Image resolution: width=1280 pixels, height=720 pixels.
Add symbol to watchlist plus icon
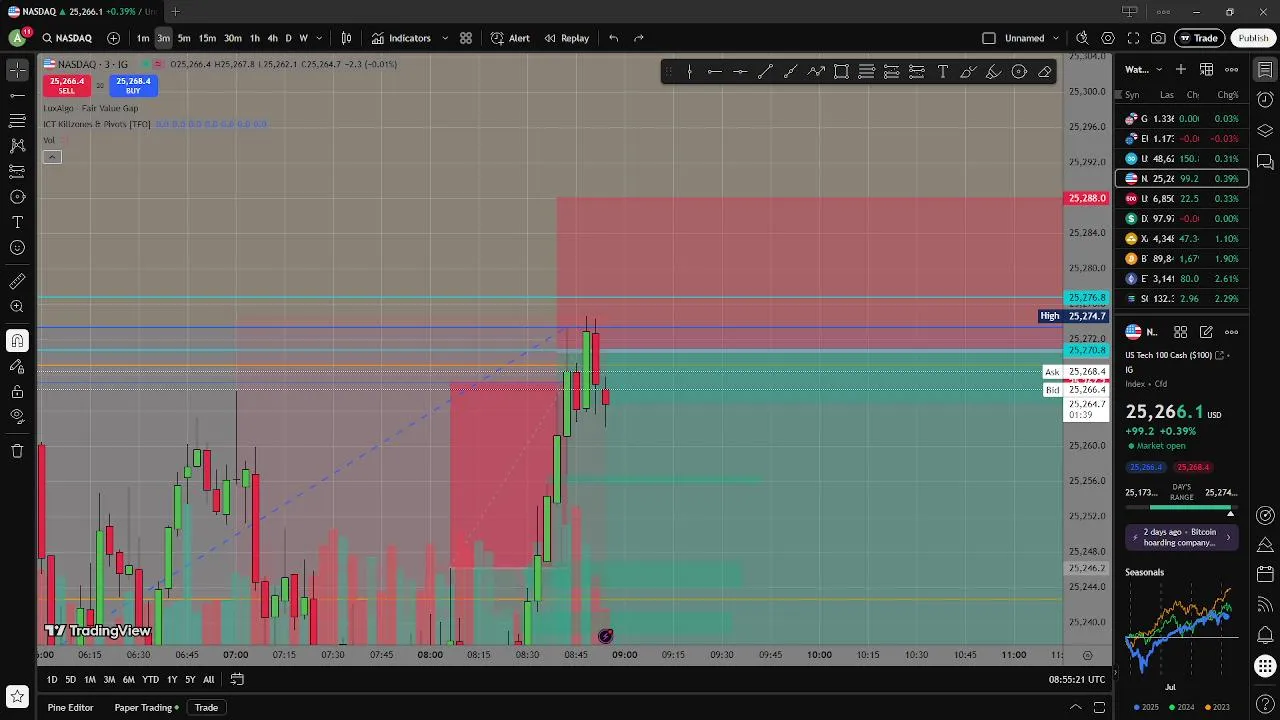[x=1181, y=69]
